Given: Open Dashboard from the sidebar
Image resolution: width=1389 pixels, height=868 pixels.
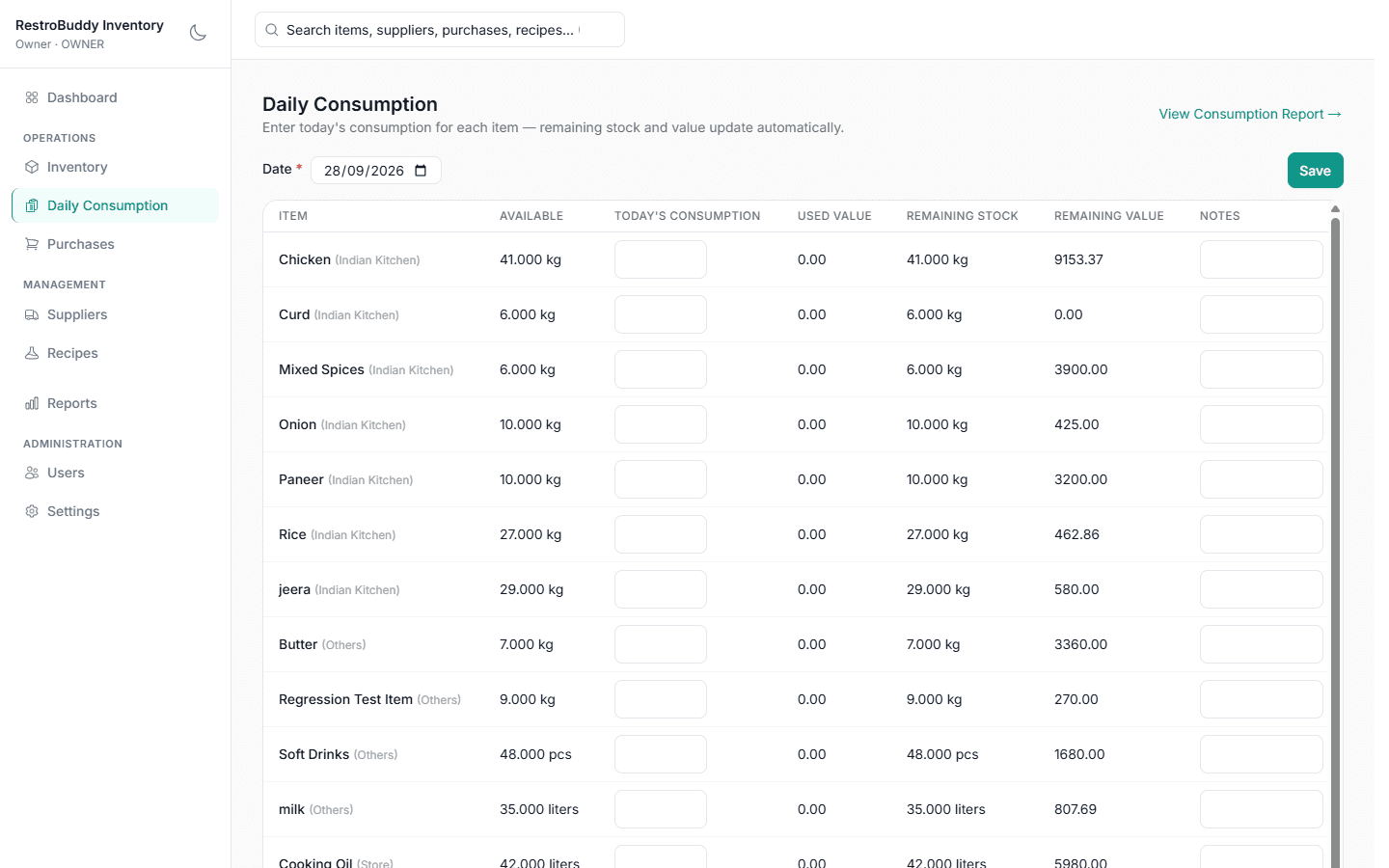Looking at the screenshot, I should point(115,97).
